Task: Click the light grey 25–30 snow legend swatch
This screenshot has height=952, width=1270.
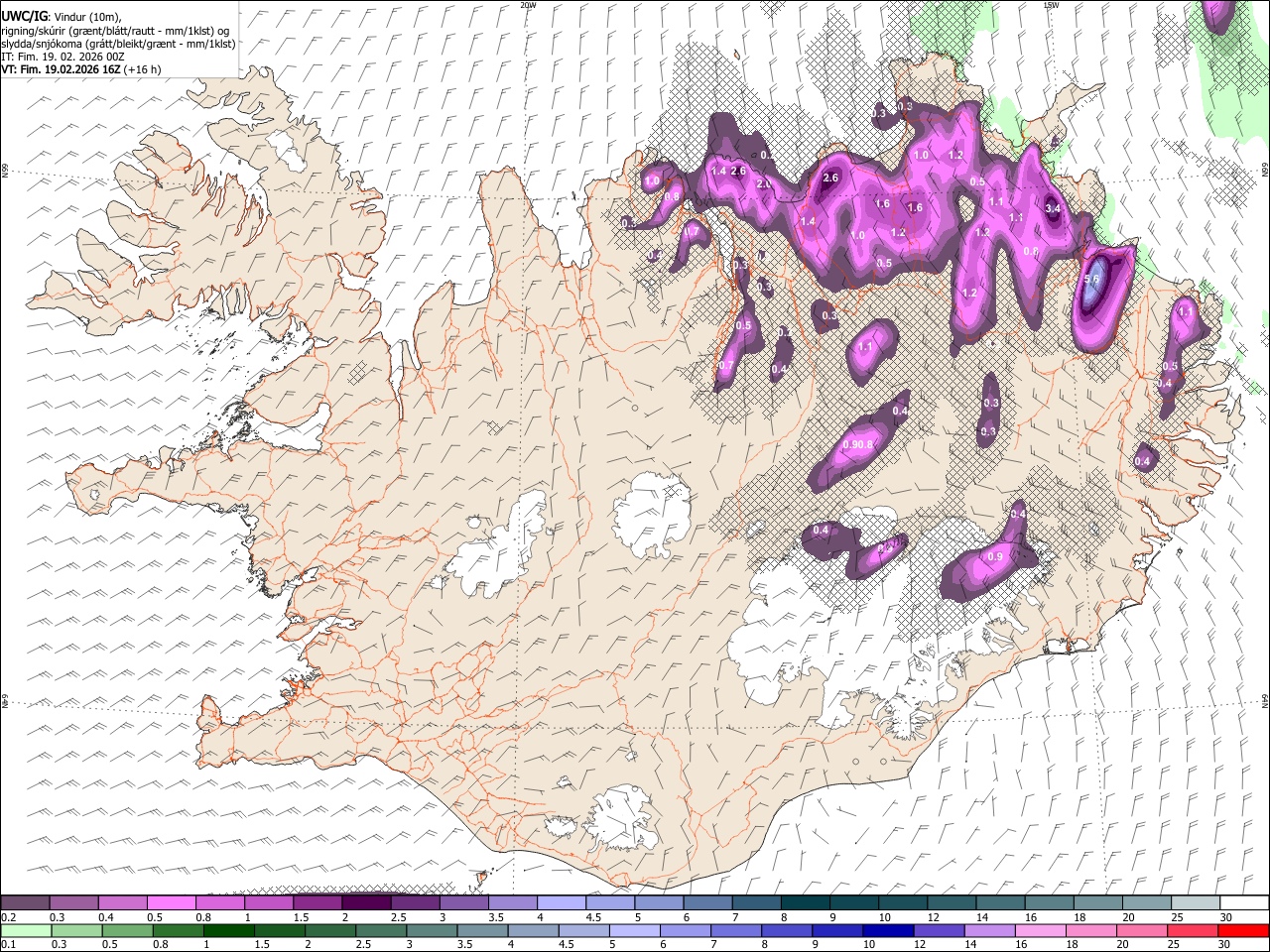Action: [x=1196, y=903]
